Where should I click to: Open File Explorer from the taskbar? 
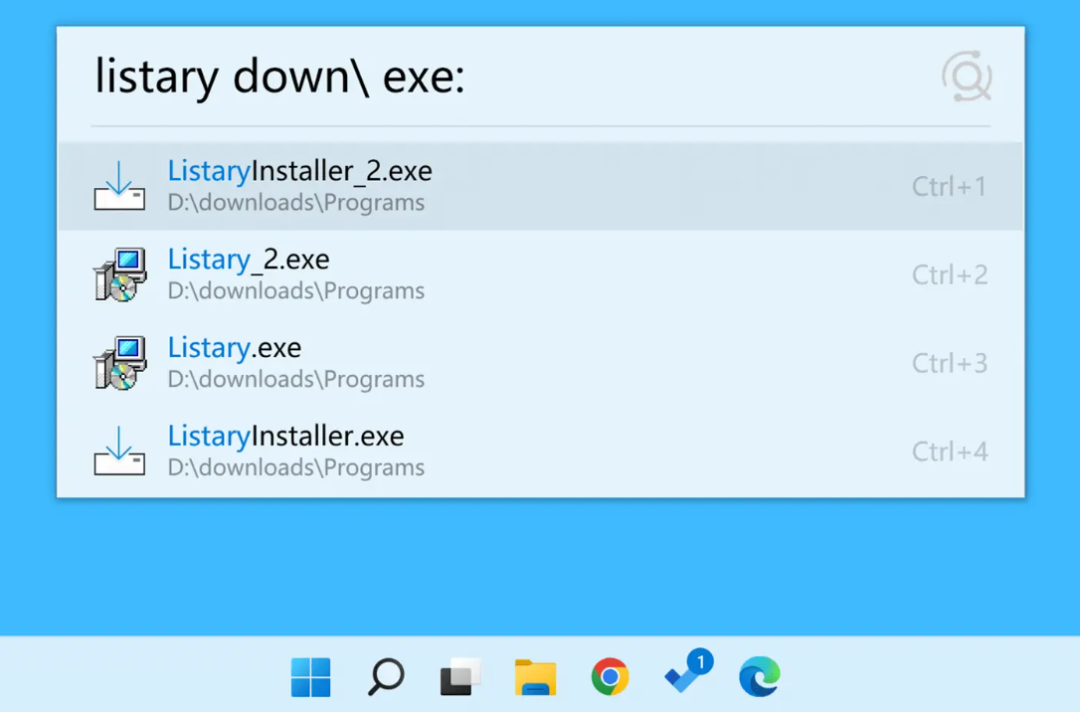click(534, 677)
